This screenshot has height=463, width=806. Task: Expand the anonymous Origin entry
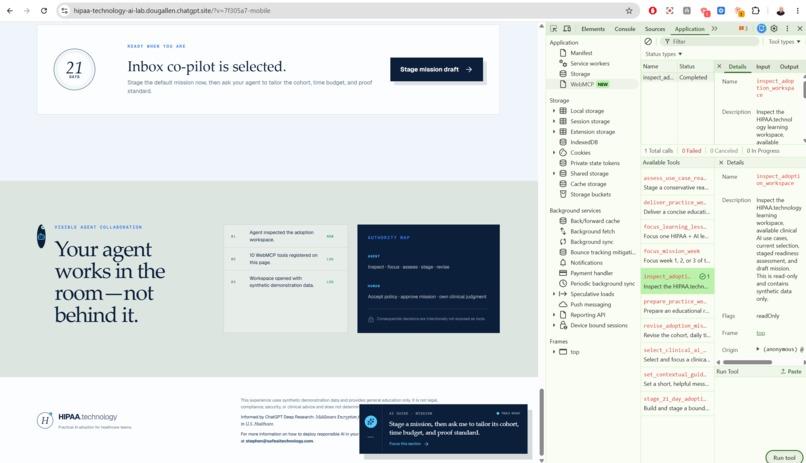(x=758, y=349)
